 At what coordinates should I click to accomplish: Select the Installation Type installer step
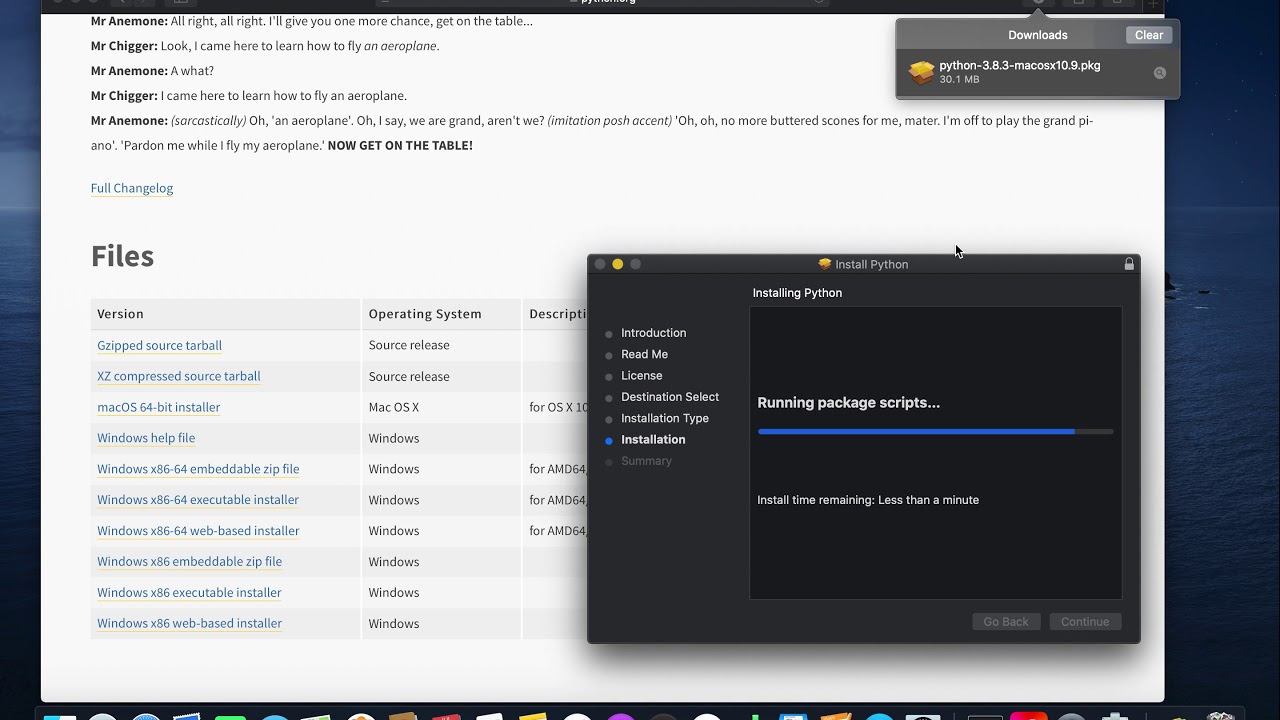pos(665,418)
